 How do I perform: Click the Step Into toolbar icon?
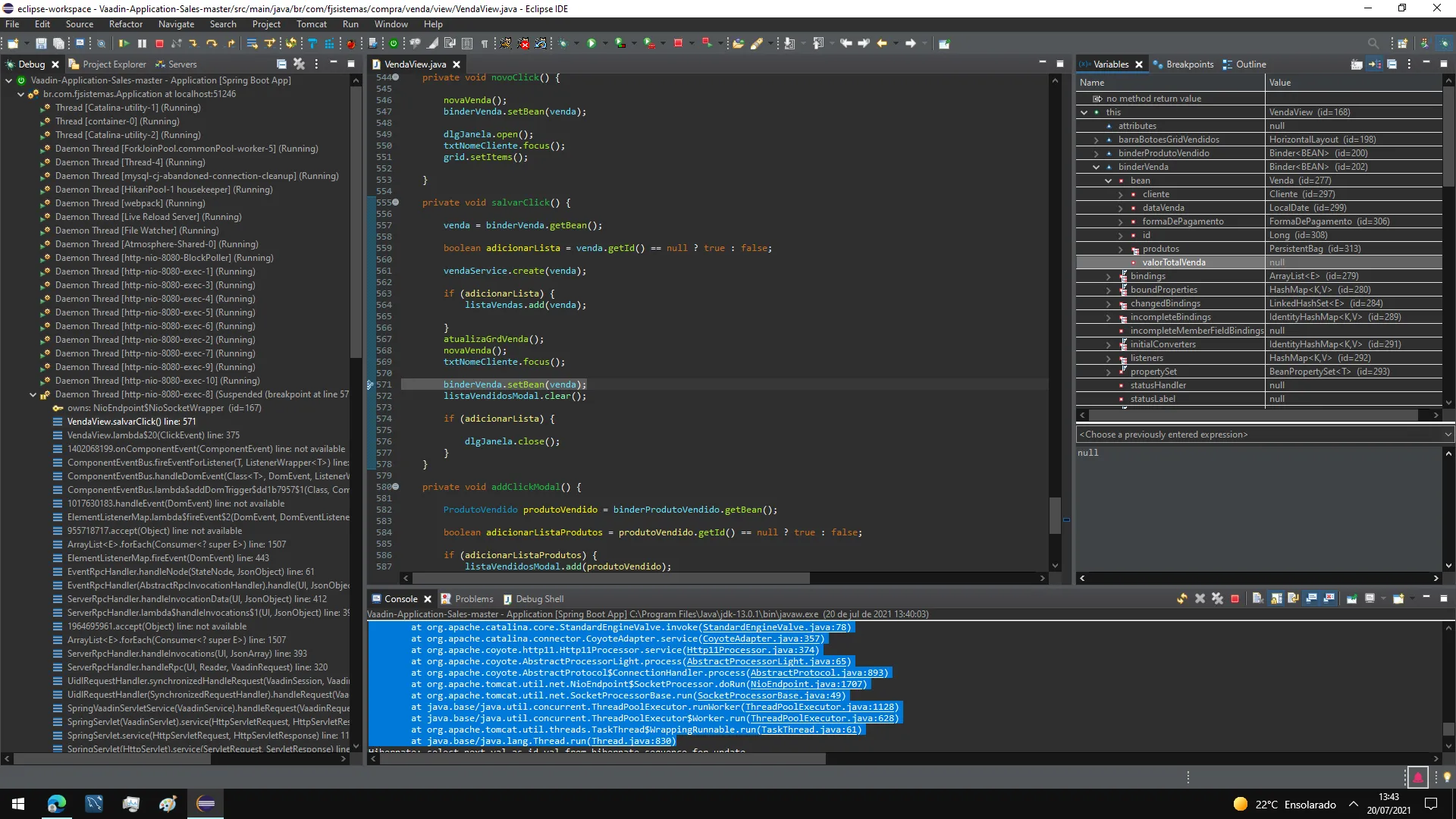click(x=193, y=43)
